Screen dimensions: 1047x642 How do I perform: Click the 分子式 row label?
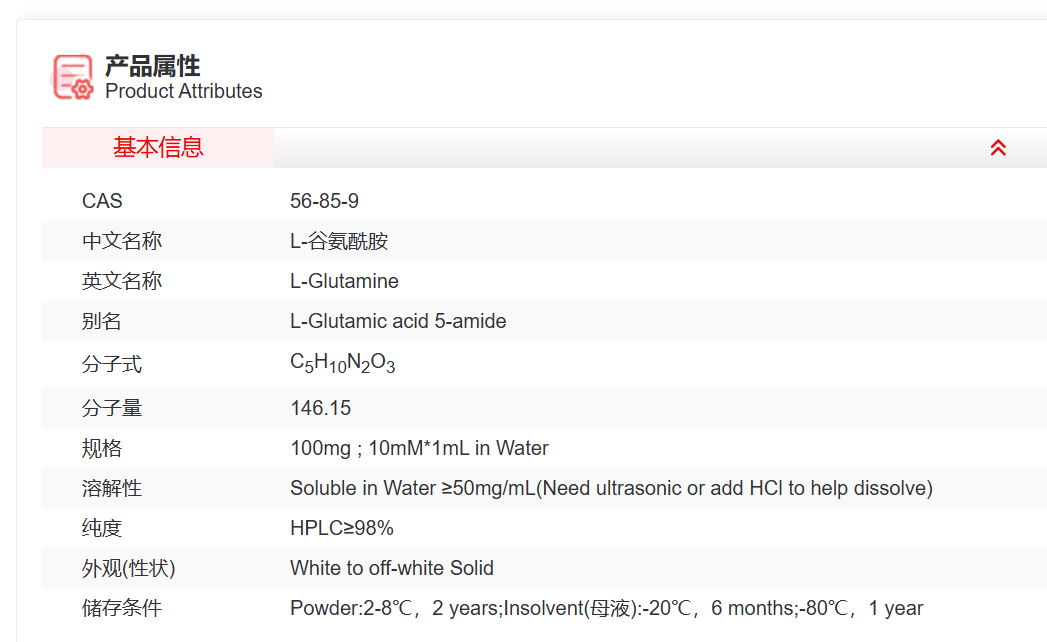click(112, 364)
